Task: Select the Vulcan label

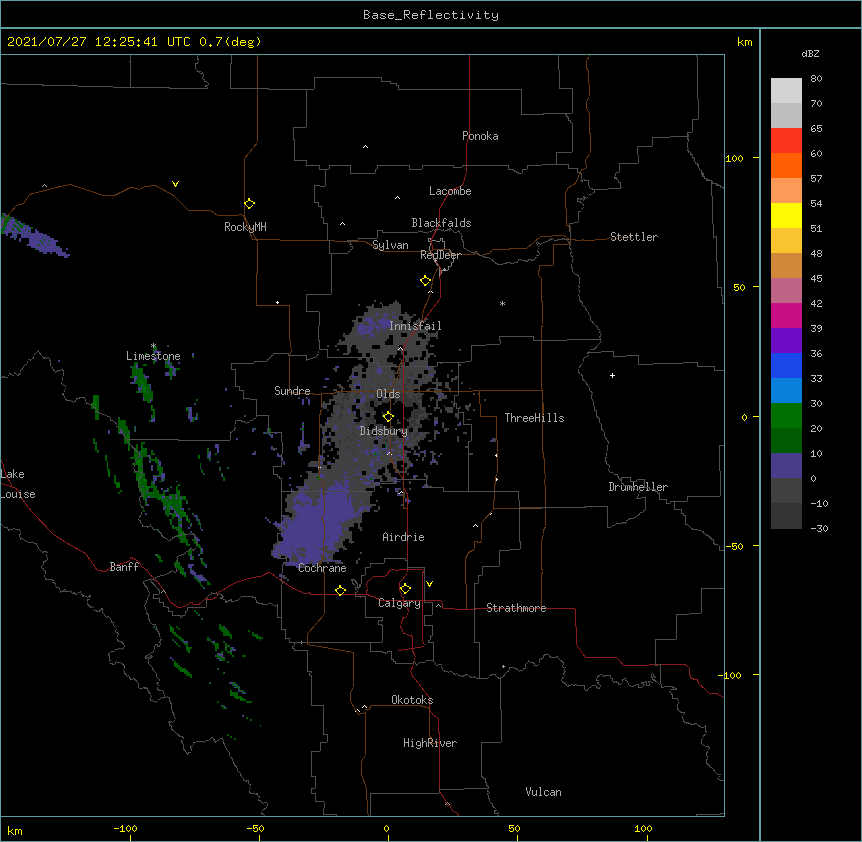Action: pos(543,792)
